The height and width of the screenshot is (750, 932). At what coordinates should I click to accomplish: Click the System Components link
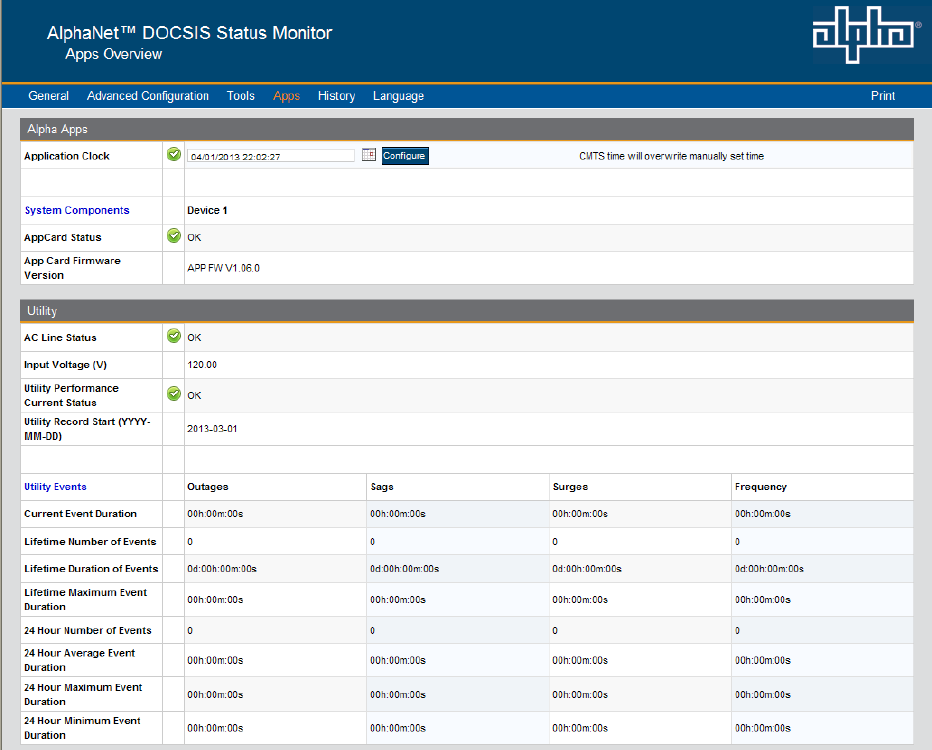pos(77,210)
